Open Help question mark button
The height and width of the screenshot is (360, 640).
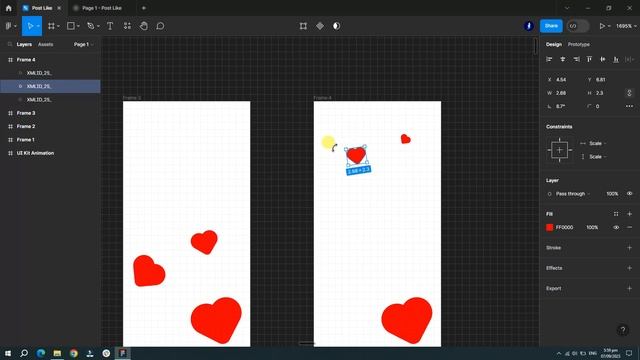tap(622, 330)
